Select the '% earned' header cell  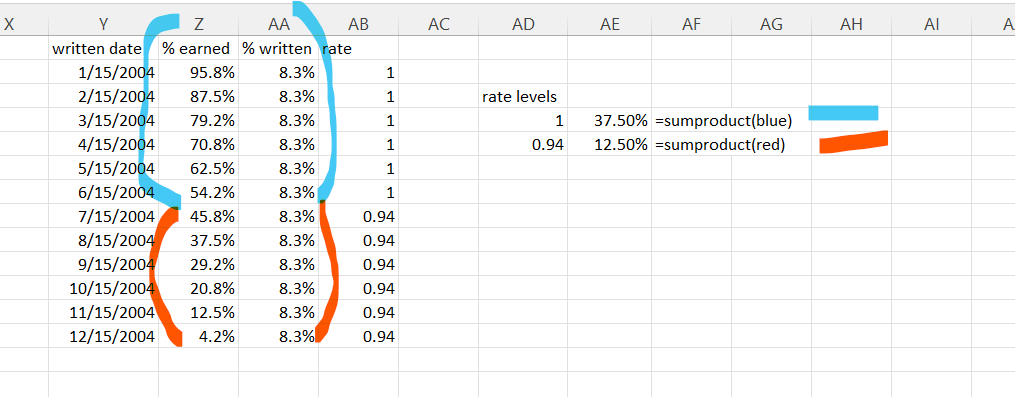[x=199, y=48]
